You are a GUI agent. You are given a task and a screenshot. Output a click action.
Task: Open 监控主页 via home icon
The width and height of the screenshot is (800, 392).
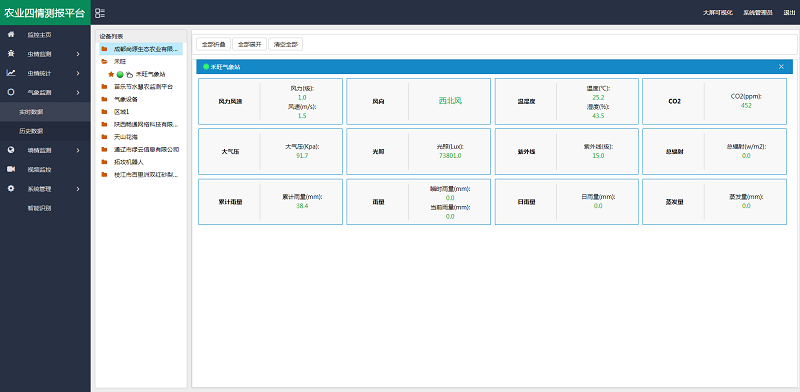(11, 34)
